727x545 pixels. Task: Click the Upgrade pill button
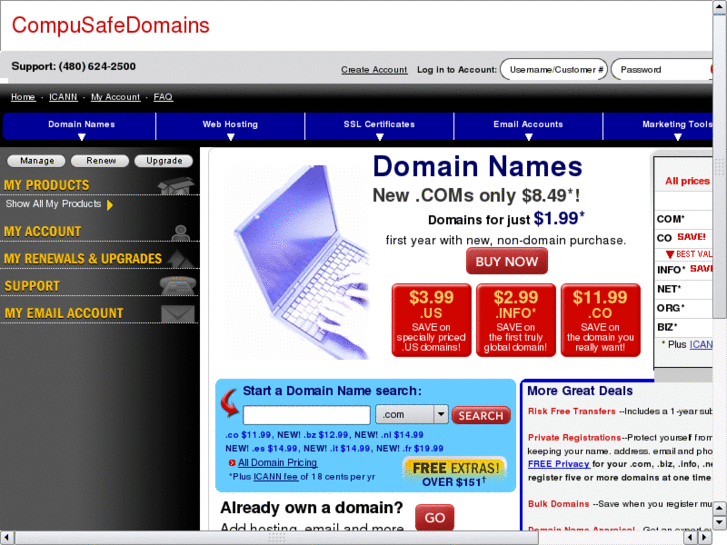point(164,161)
